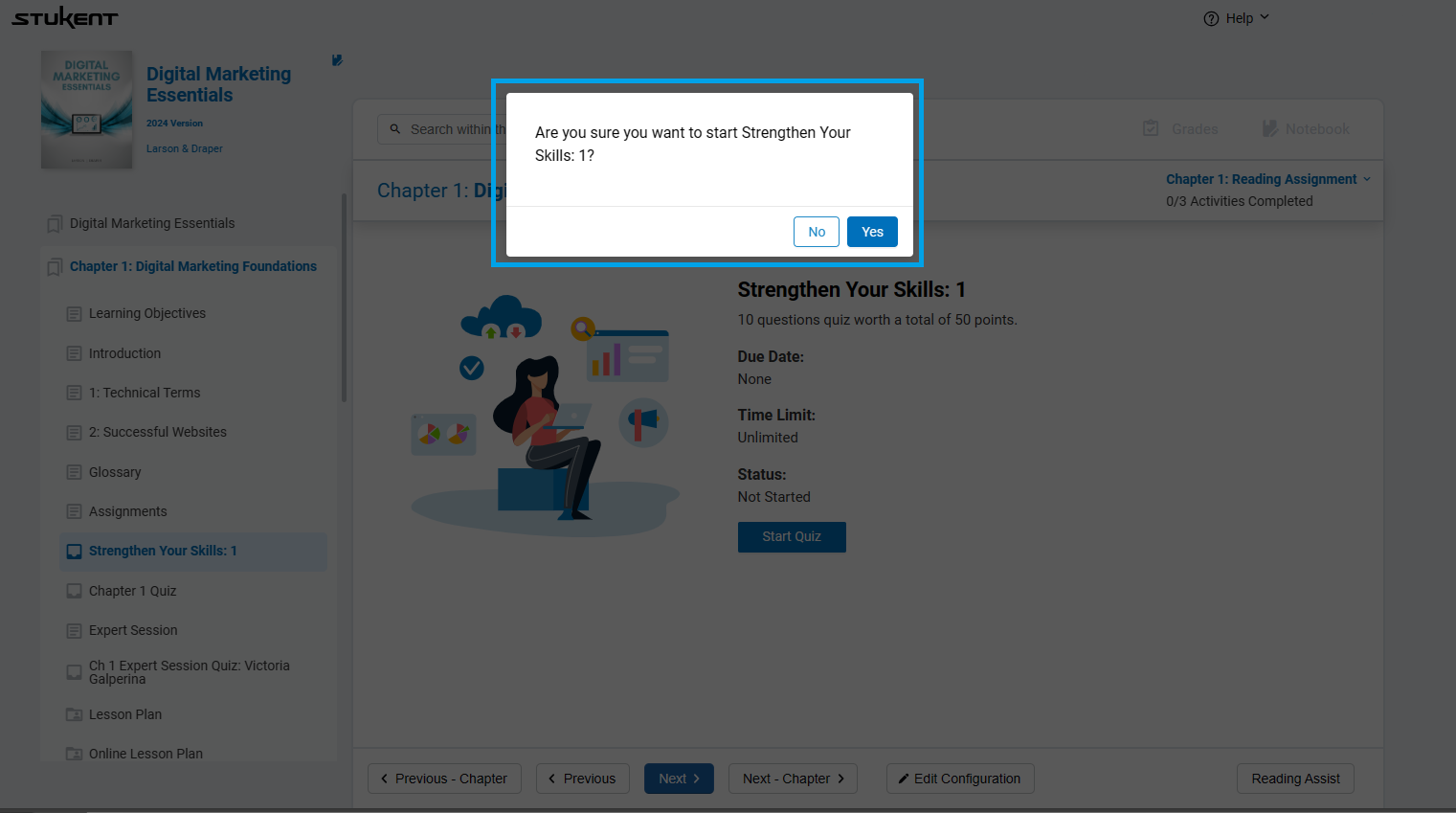Open the Introduction page
The height and width of the screenshot is (813, 1456).
[124, 353]
